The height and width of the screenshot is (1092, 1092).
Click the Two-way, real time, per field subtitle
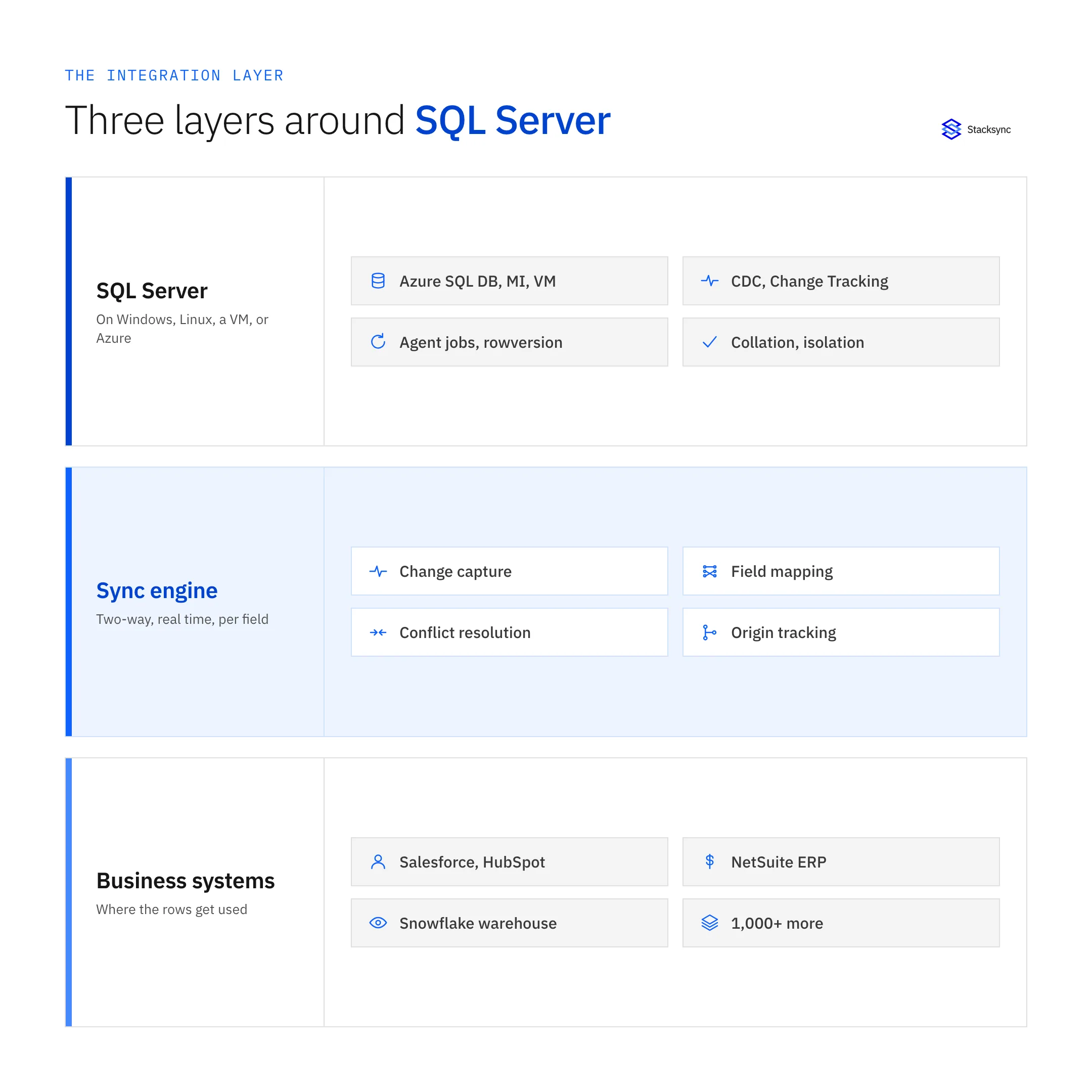[x=182, y=619]
